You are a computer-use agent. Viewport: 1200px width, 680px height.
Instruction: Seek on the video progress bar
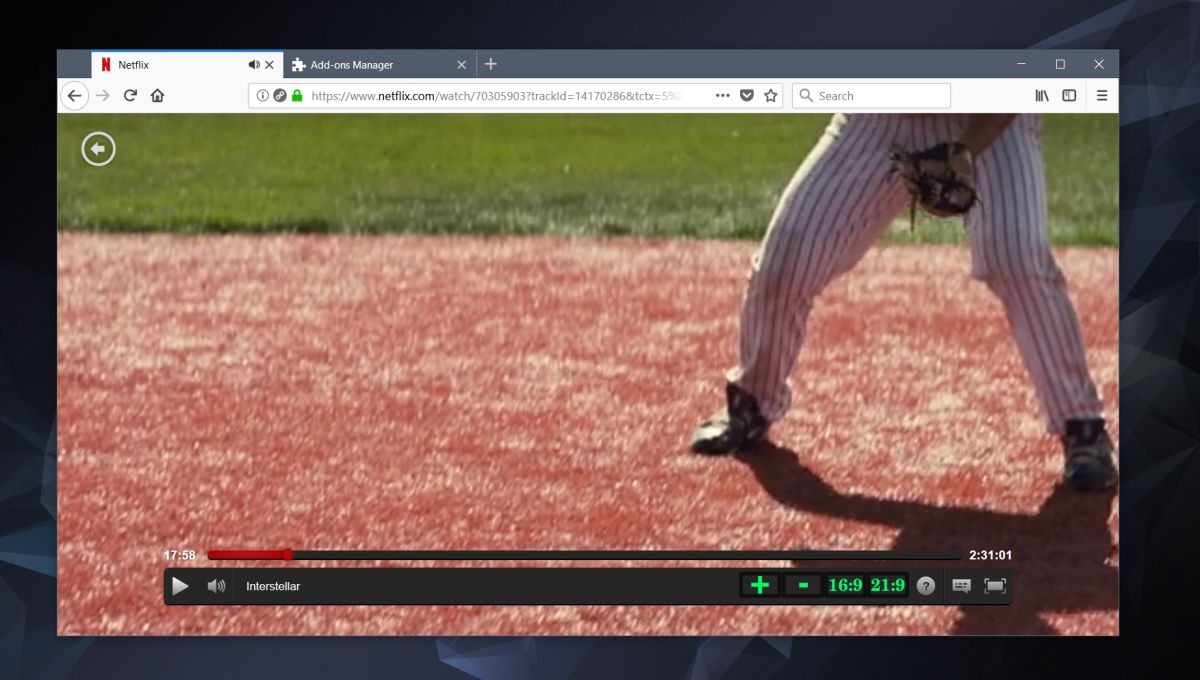pyautogui.click(x=584, y=555)
